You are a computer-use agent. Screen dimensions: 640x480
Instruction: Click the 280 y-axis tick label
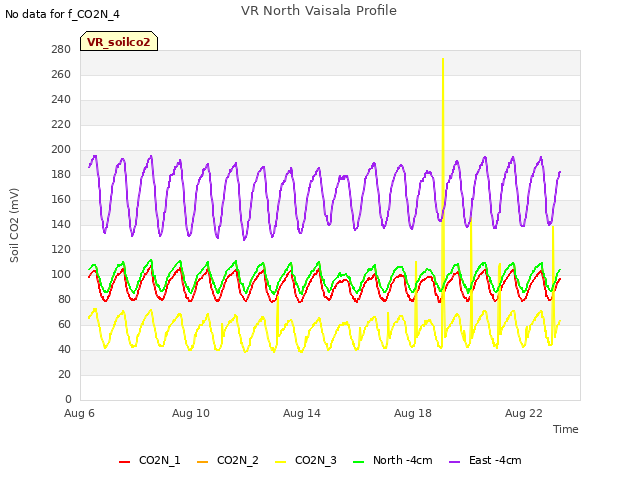pyautogui.click(x=61, y=49)
